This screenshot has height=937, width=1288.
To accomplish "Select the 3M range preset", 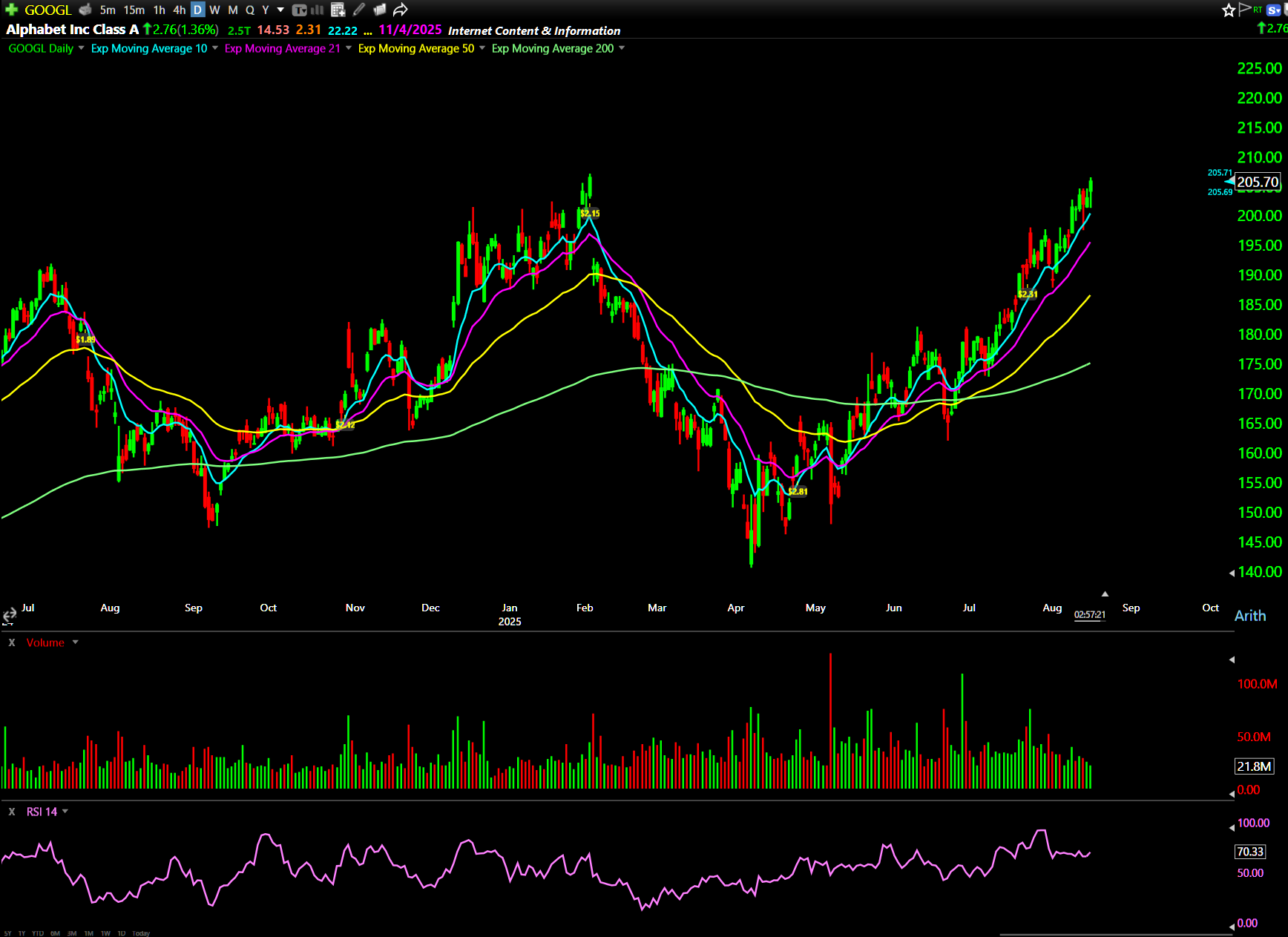I will (x=72, y=933).
